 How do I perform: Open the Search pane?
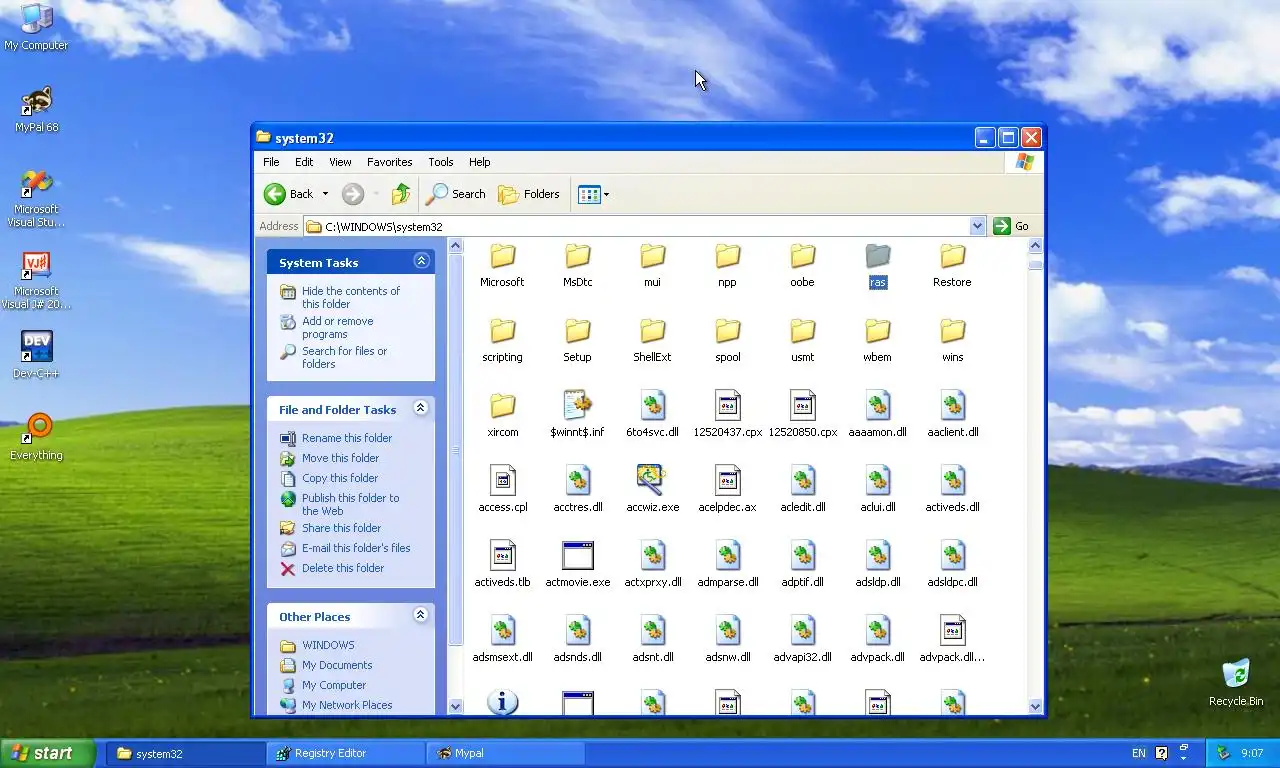(456, 194)
